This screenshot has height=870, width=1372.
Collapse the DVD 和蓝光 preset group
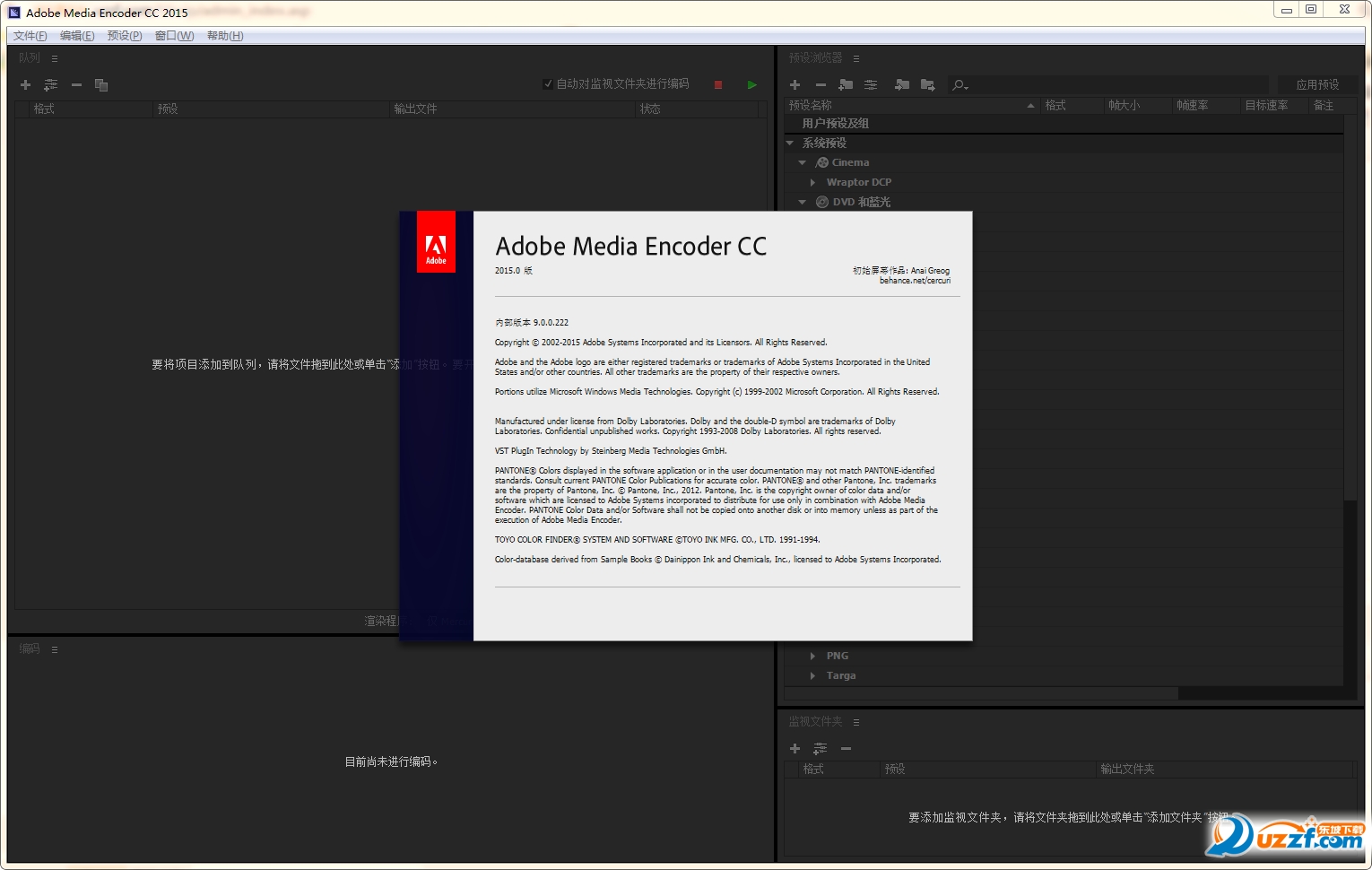(803, 202)
